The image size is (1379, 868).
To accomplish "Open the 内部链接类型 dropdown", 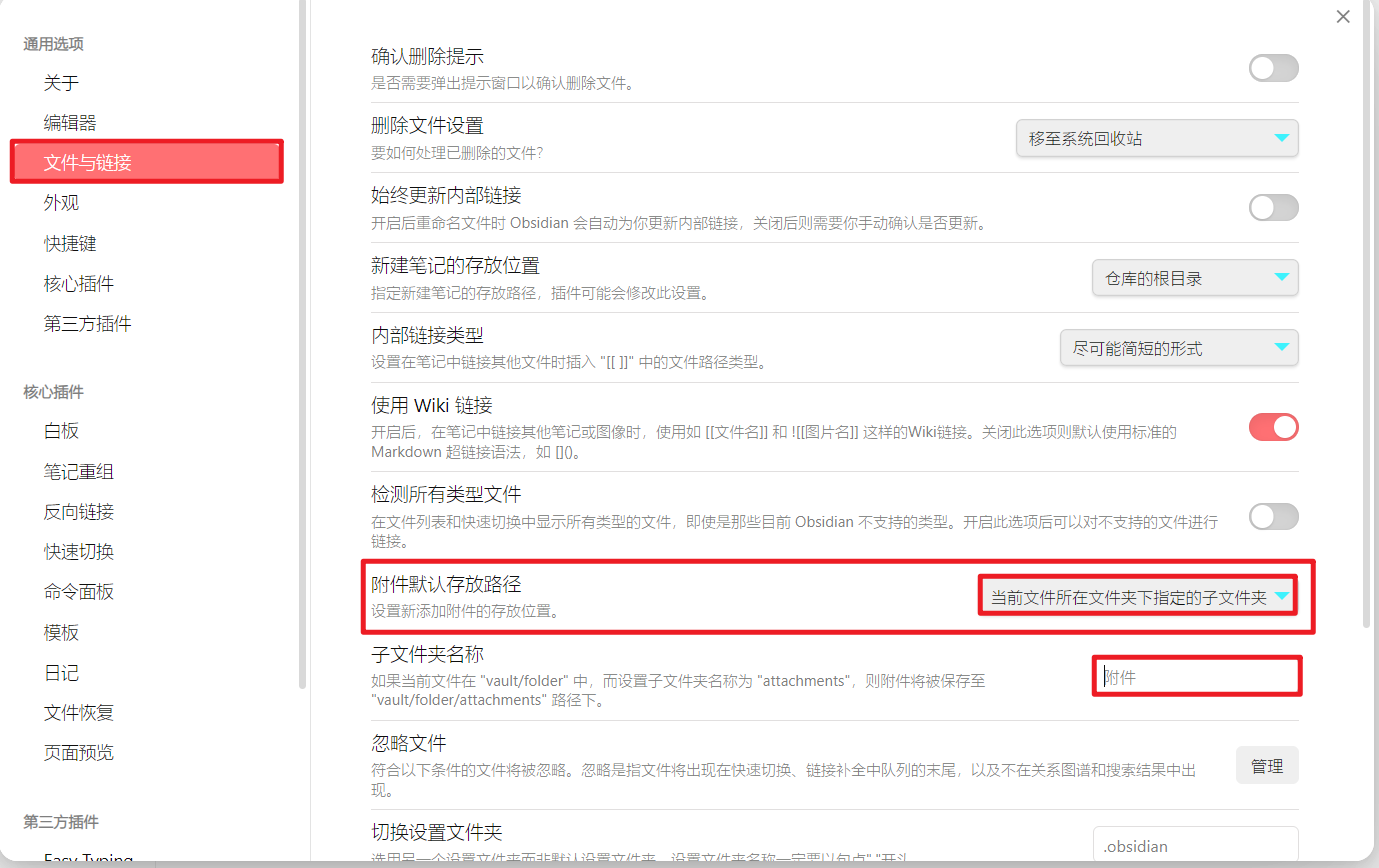I will click(1179, 348).
